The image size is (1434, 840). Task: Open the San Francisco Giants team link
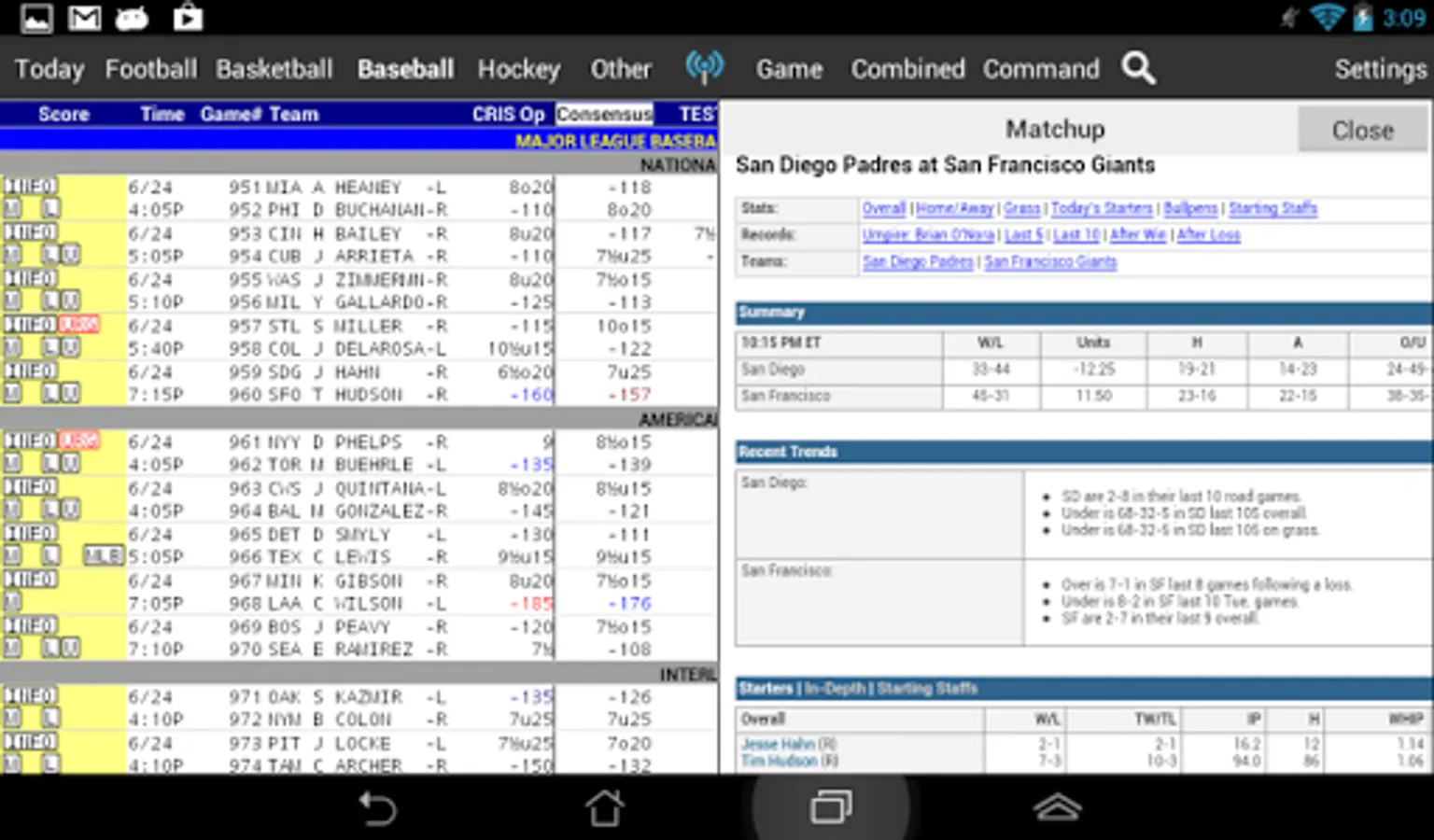point(1050,261)
